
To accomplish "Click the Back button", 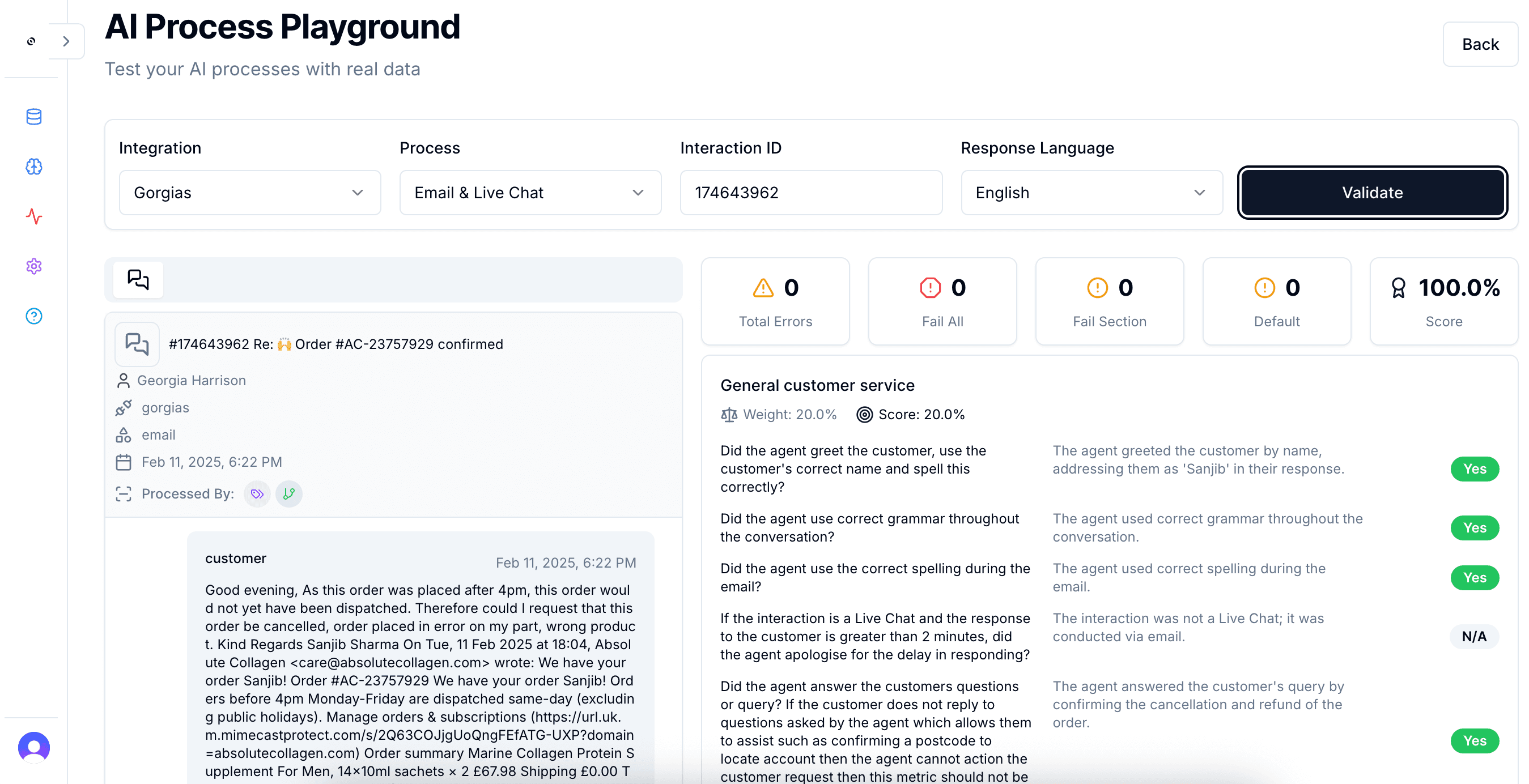I will (1480, 44).
